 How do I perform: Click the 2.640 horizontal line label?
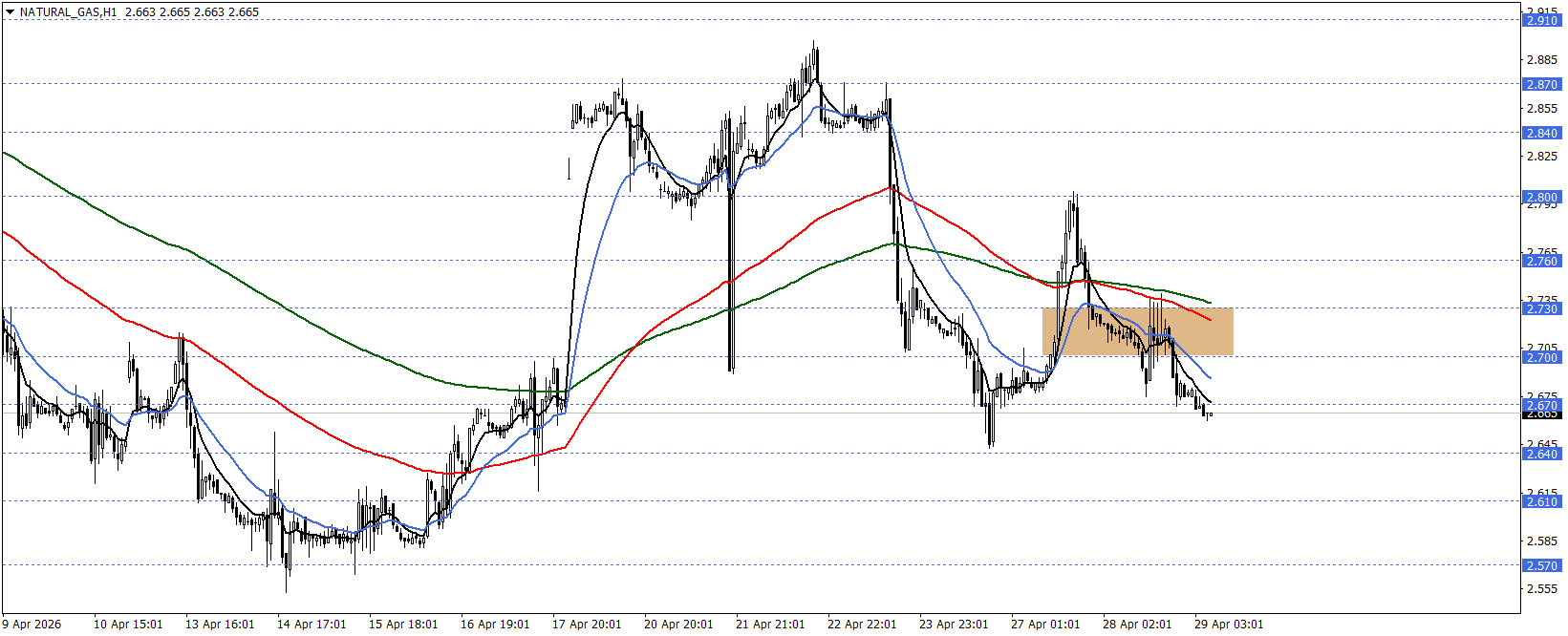click(x=1541, y=454)
